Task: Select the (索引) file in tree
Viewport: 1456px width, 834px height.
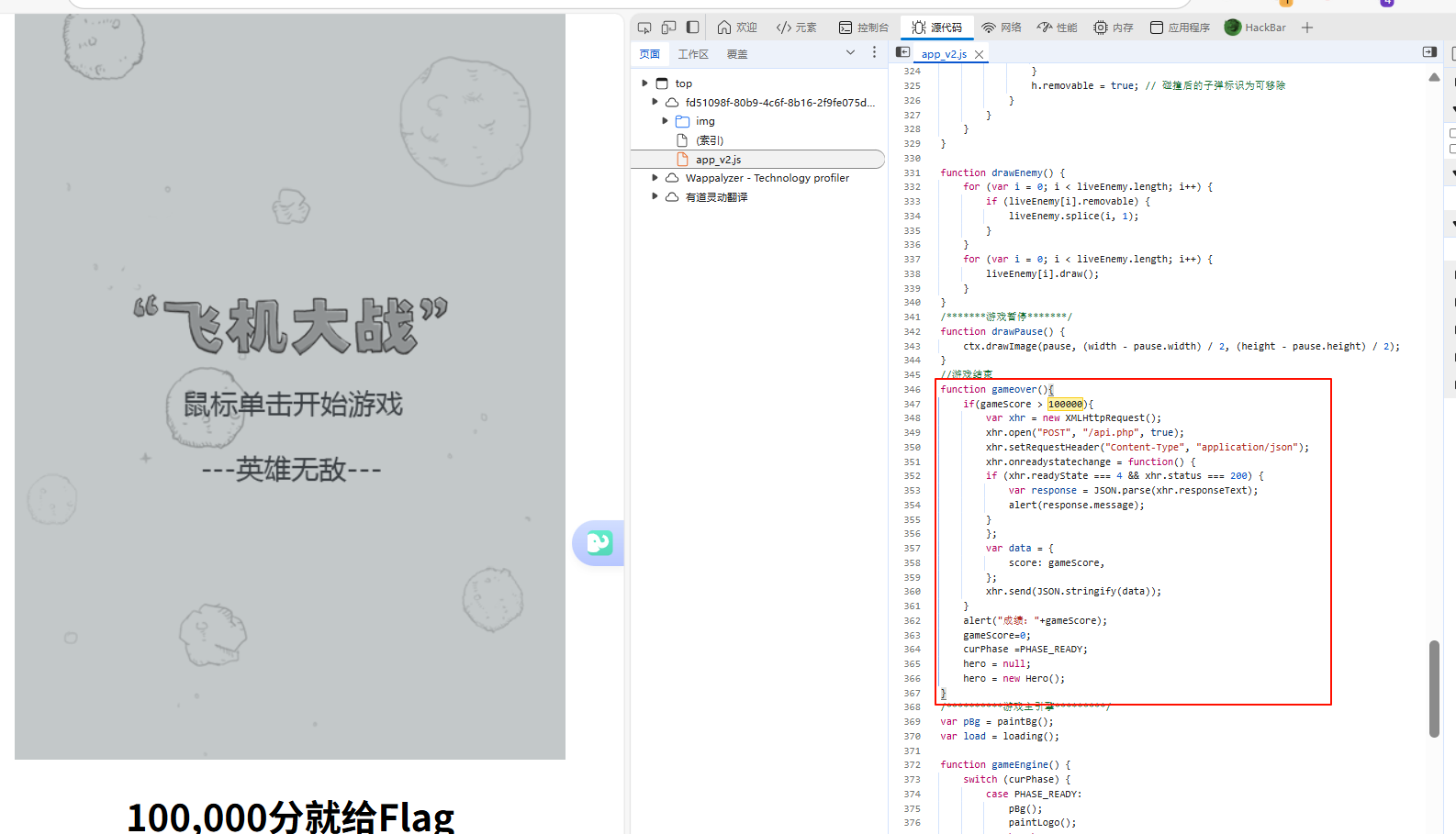Action: click(x=710, y=140)
